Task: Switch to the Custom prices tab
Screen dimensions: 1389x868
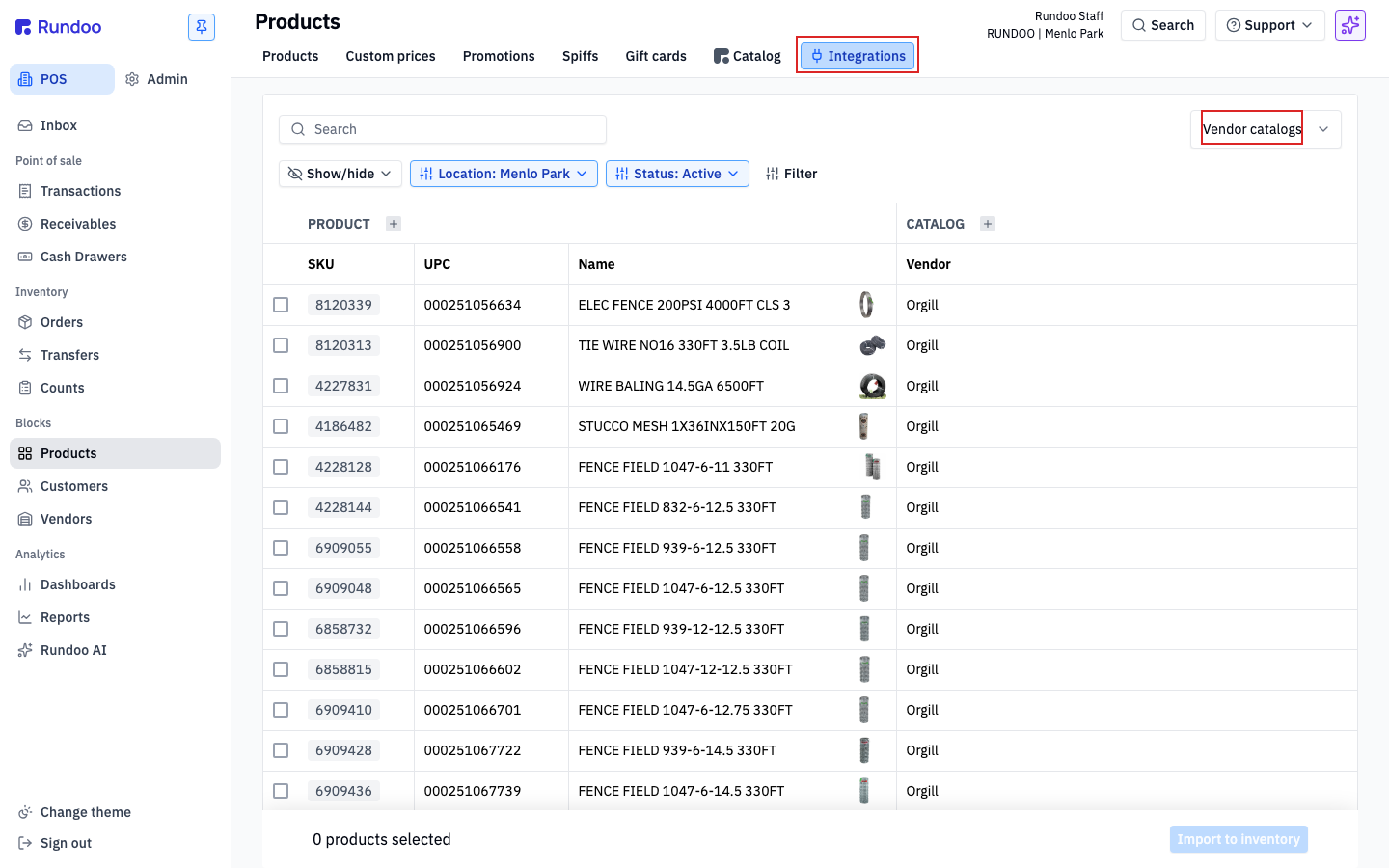Action: click(x=391, y=56)
